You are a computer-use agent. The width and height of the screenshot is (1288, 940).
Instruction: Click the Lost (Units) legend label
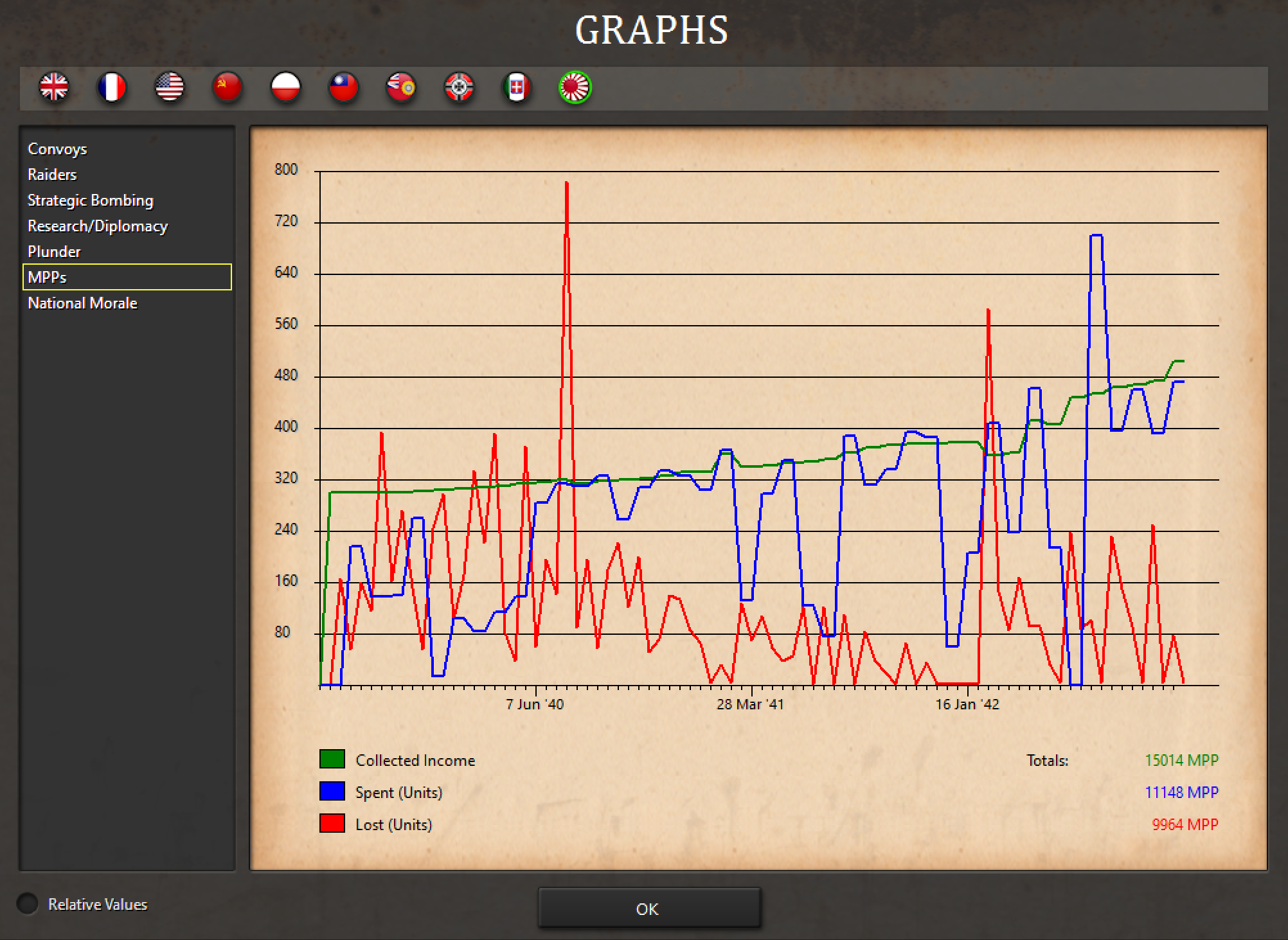[394, 824]
